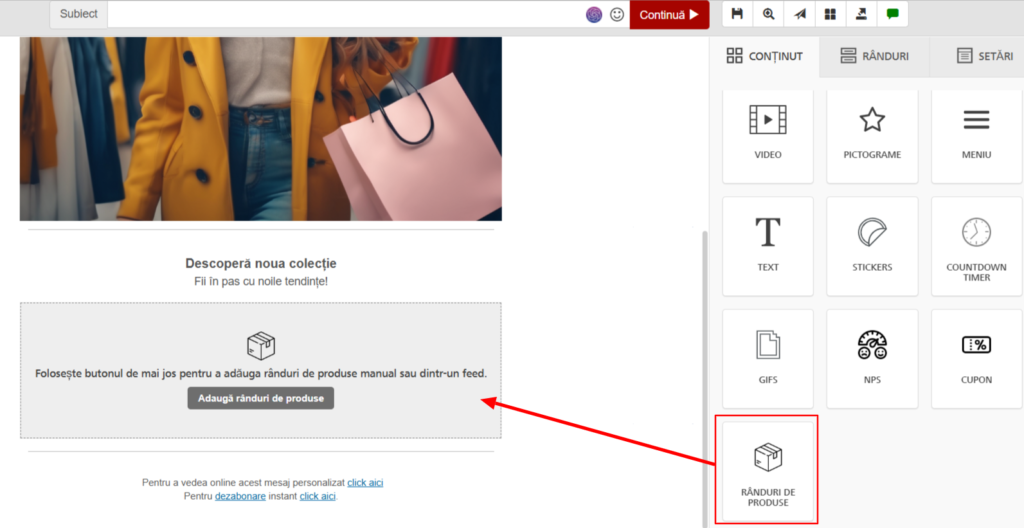Insert an emoji using the smiley icon
1024x528 pixels.
[617, 15]
